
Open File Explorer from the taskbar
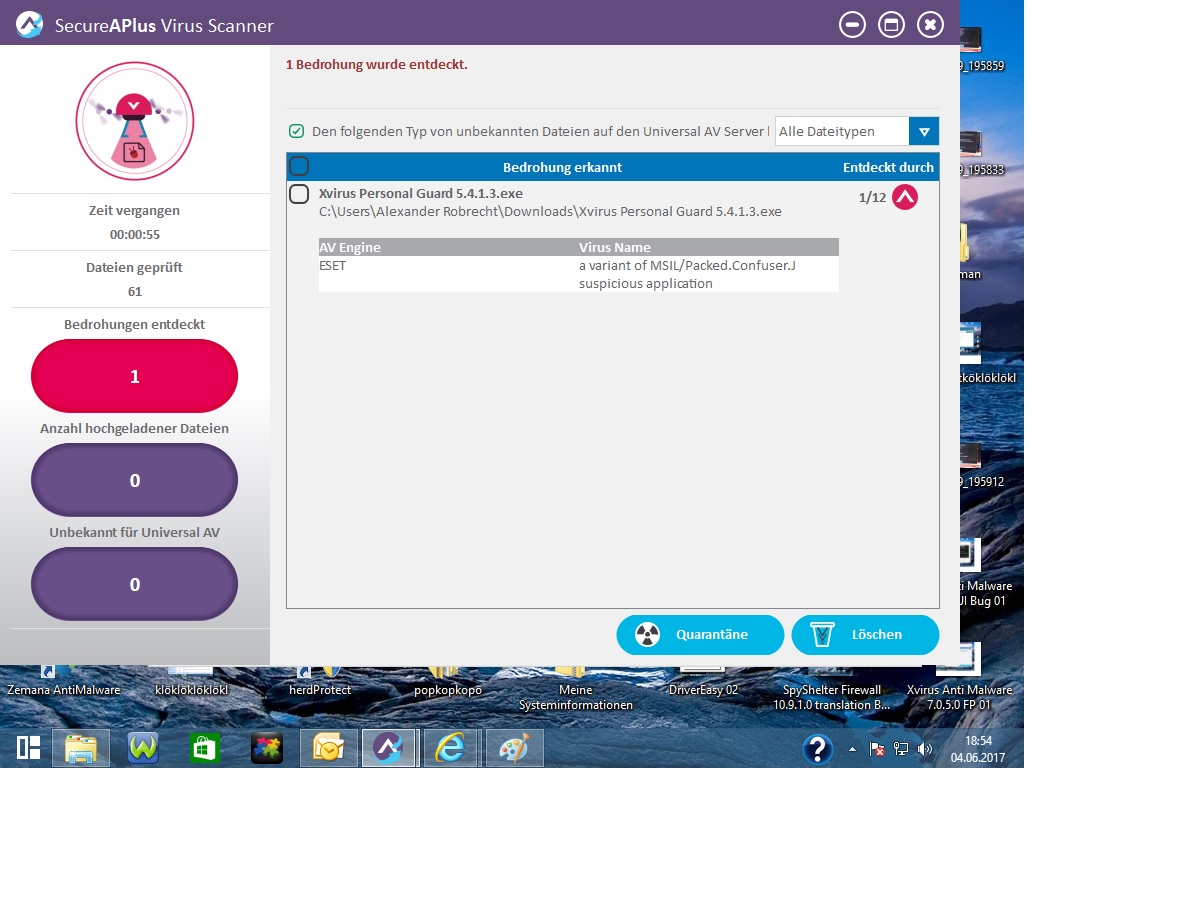81,749
